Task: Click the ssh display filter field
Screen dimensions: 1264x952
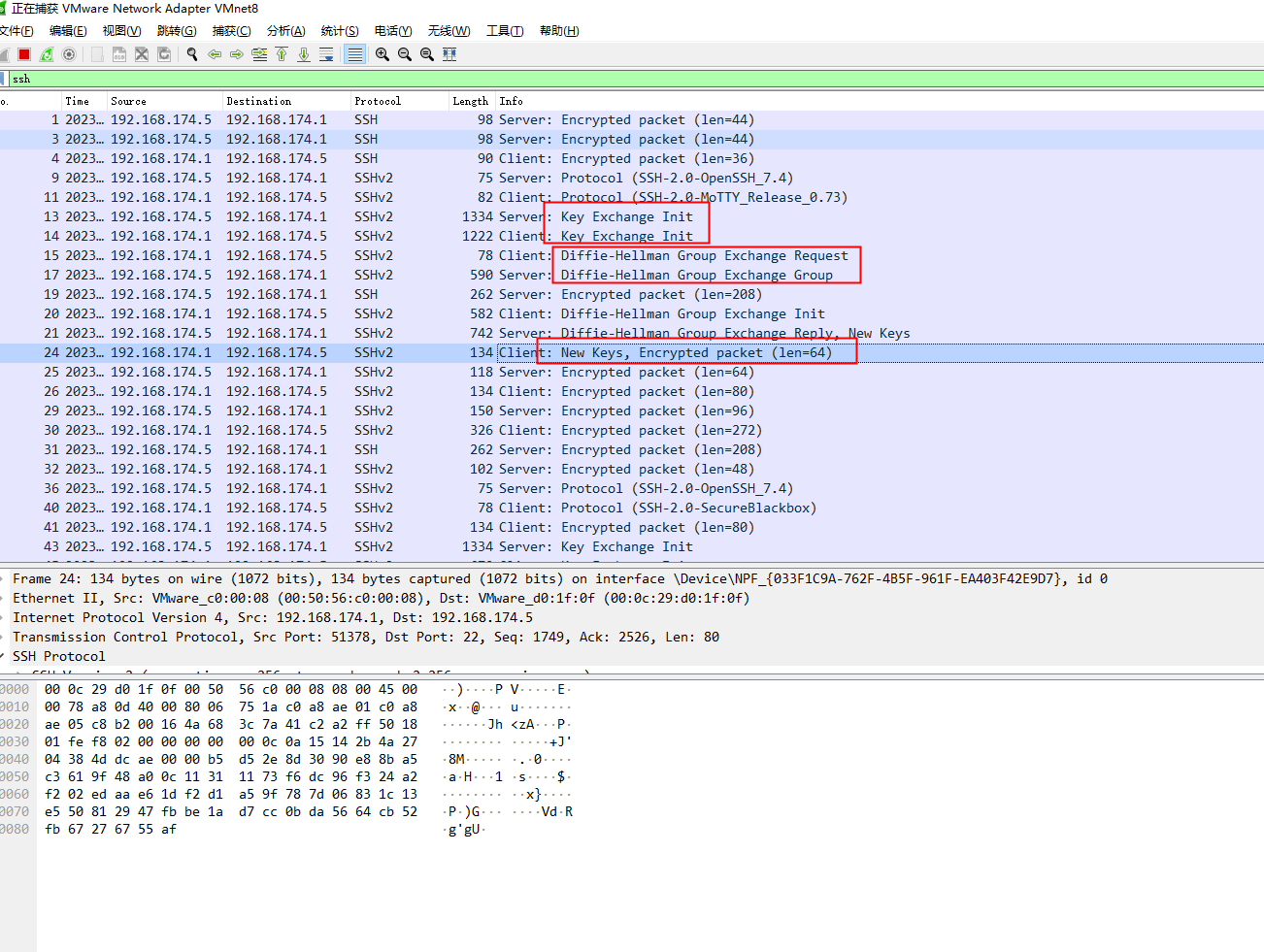Action: 636,79
